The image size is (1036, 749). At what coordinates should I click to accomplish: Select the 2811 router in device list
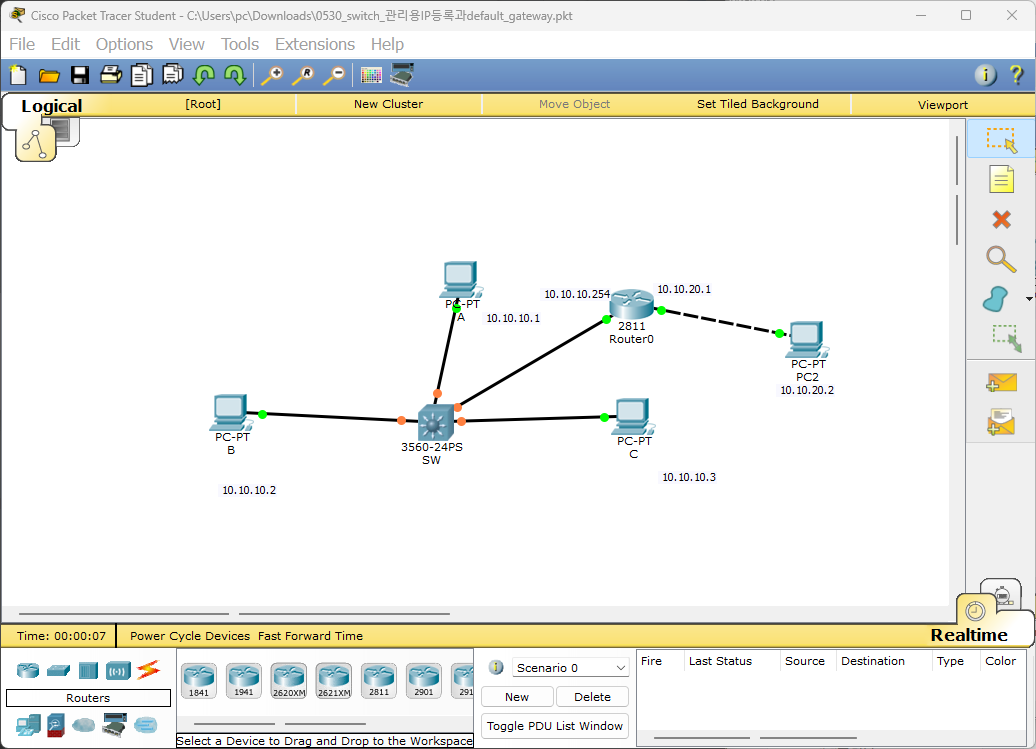coord(379,681)
